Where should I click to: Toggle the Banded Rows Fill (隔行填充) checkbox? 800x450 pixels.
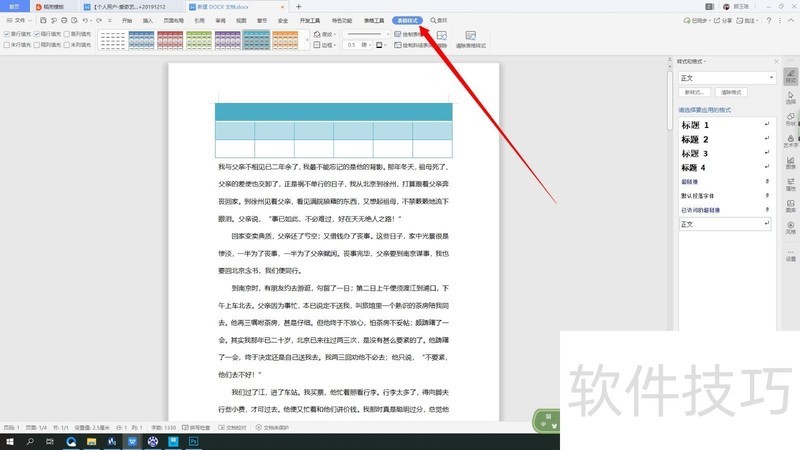[x=37, y=34]
